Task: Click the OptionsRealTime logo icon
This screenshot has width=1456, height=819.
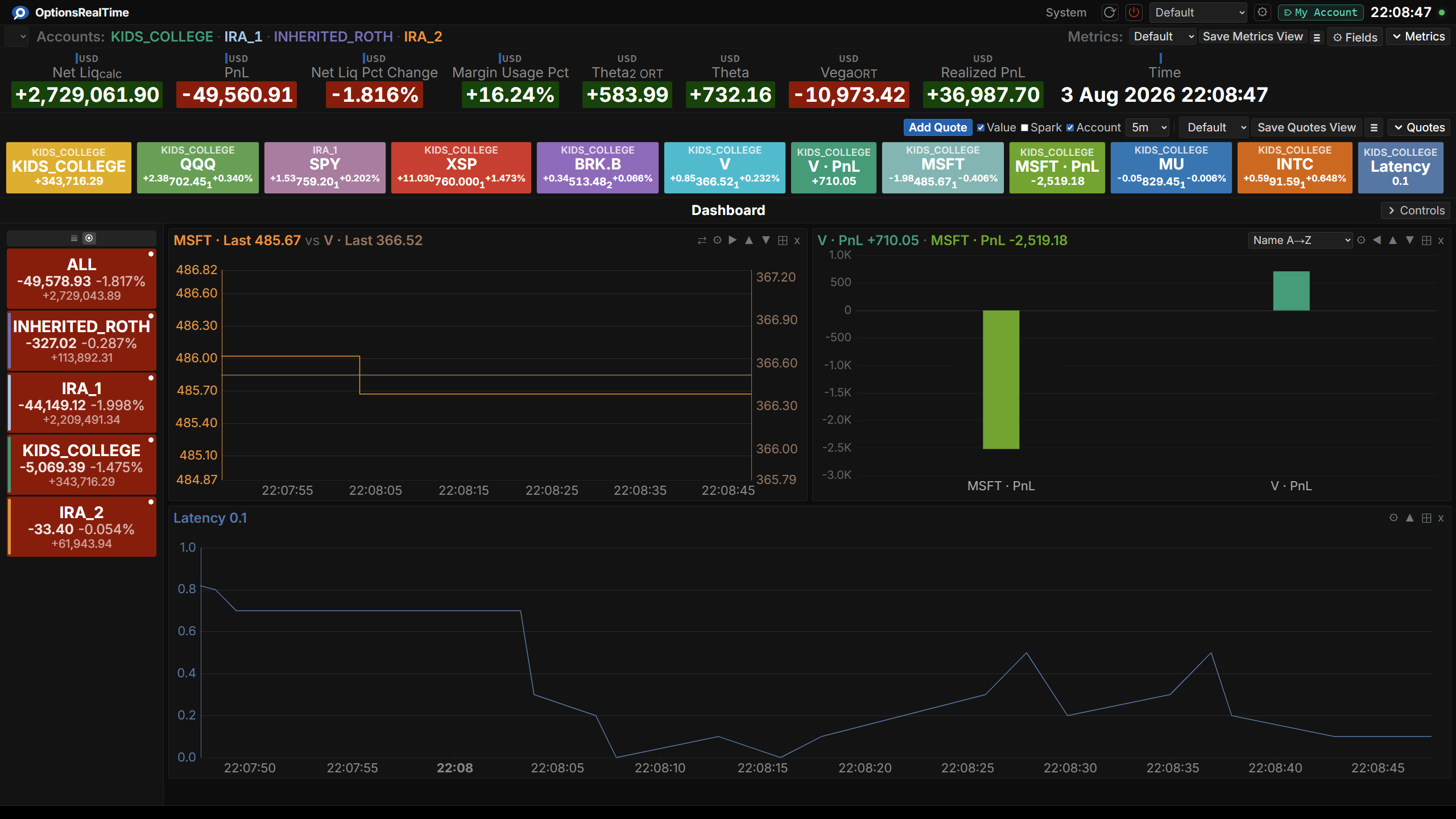Action: [x=20, y=13]
